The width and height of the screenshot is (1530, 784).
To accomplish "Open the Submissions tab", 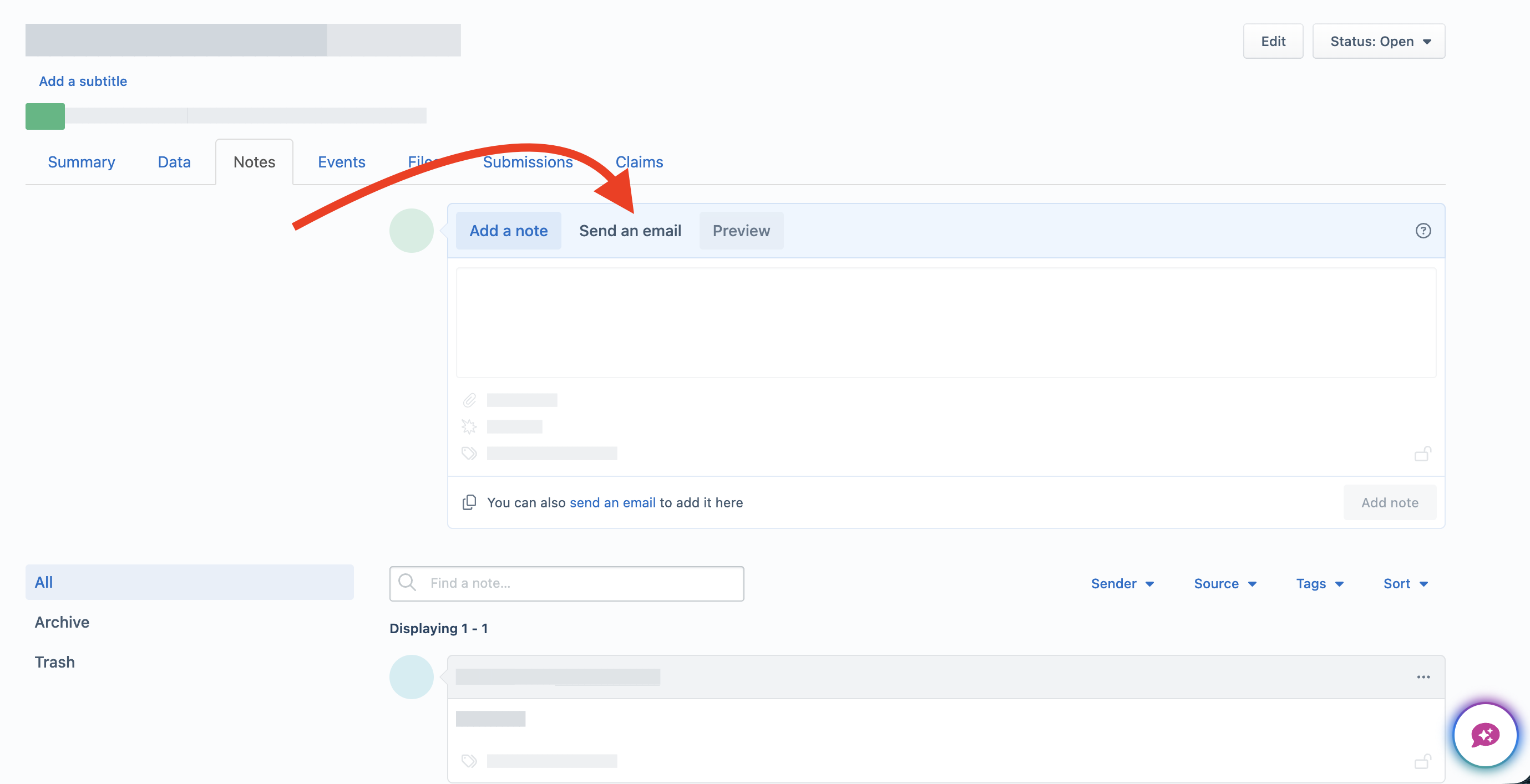I will pos(528,162).
